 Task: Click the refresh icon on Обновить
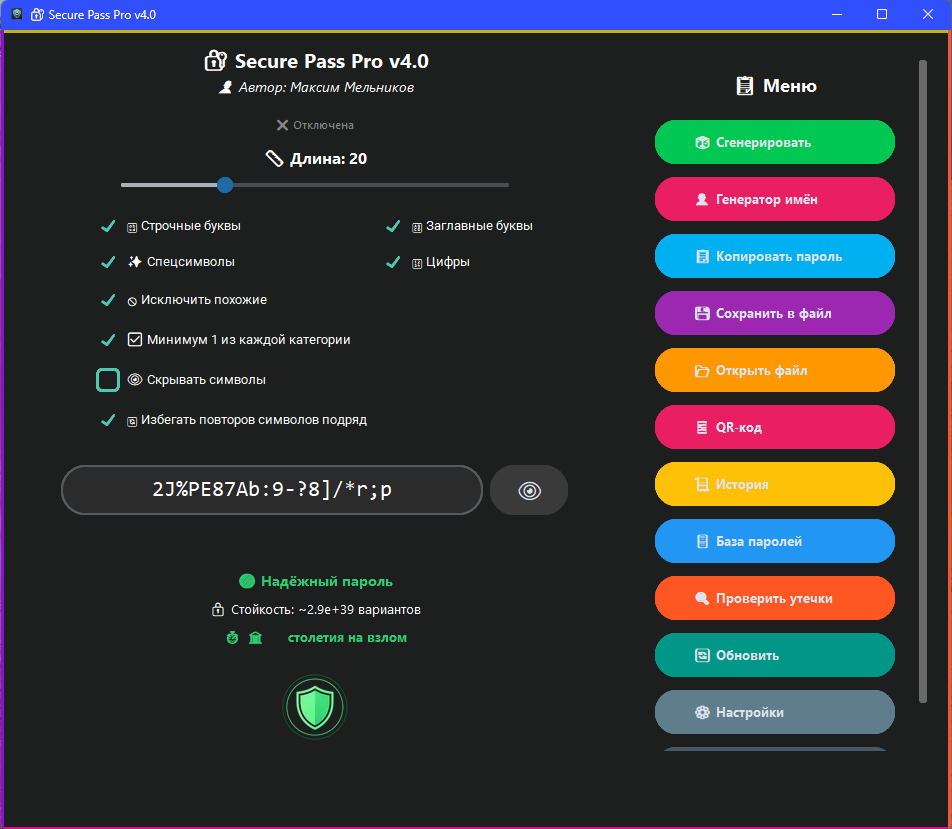[x=702, y=655]
